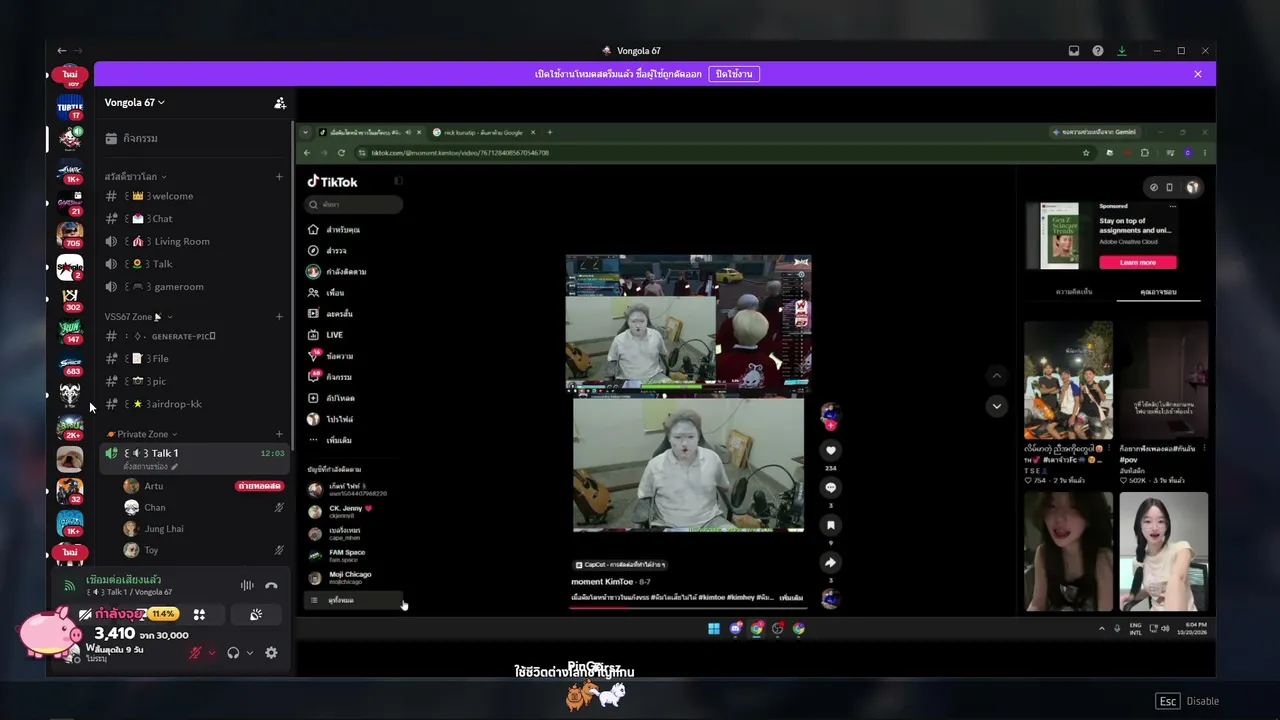Select user Chan in the voice channel

click(203, 507)
